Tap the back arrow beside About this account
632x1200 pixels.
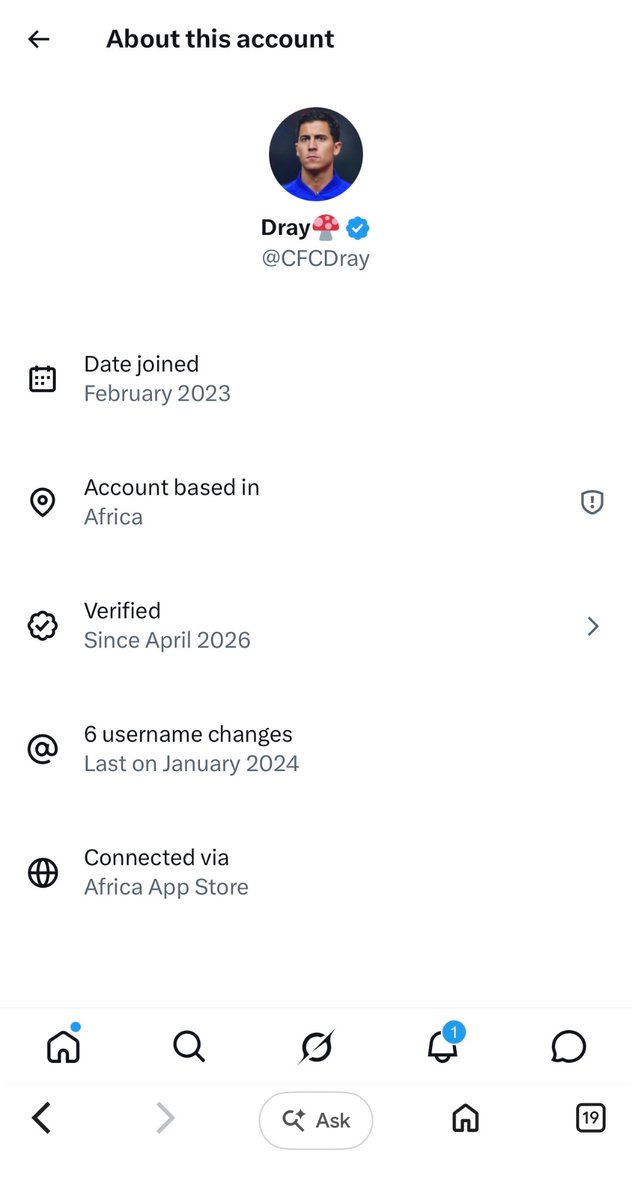39,39
